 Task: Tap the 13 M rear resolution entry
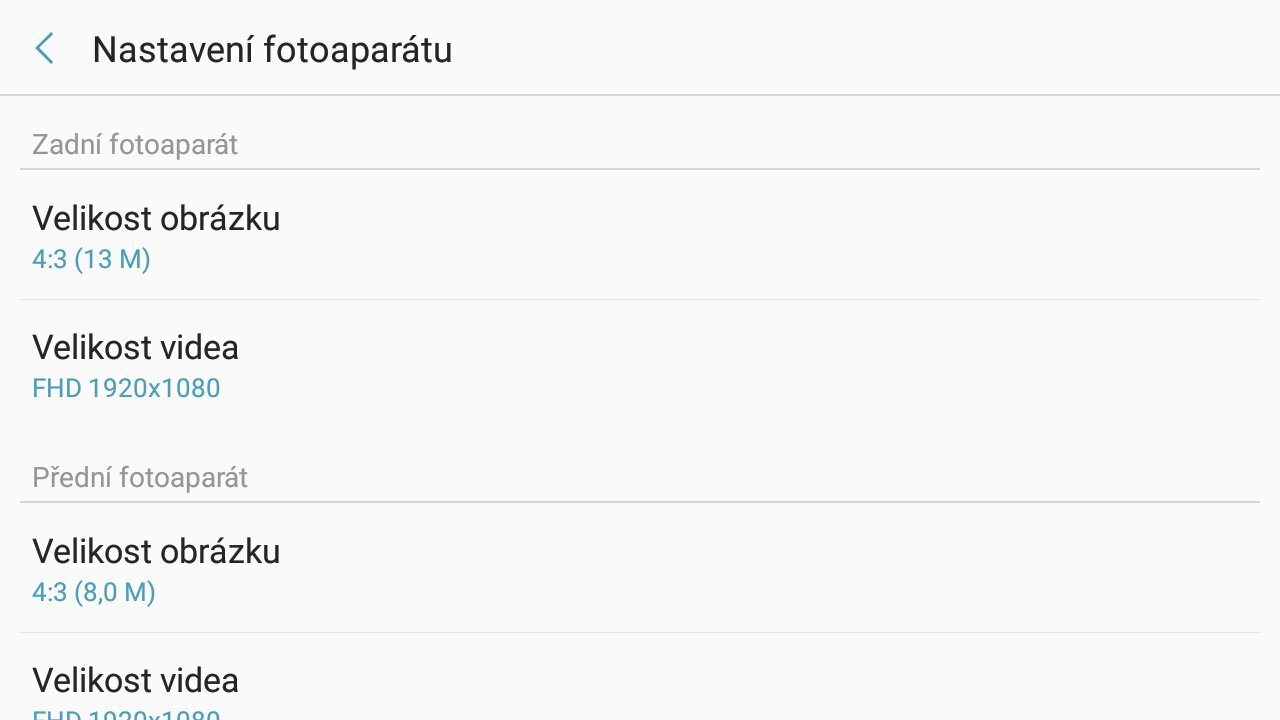point(91,260)
